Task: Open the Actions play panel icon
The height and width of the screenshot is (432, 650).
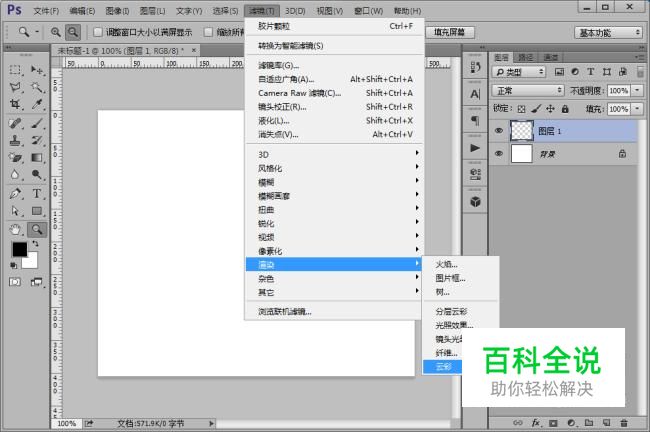Action: (x=475, y=148)
